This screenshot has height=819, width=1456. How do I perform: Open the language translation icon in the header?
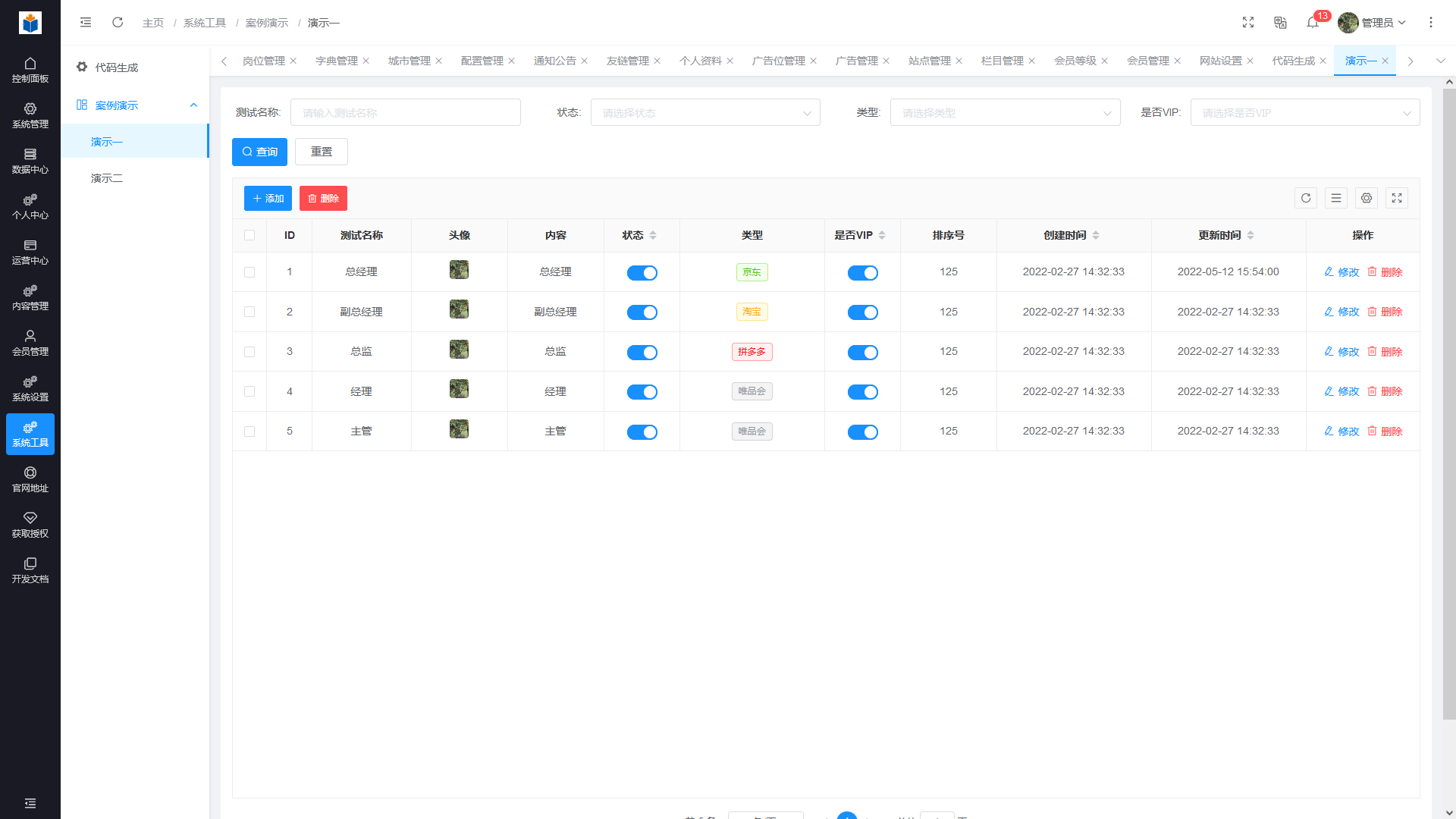(1280, 23)
